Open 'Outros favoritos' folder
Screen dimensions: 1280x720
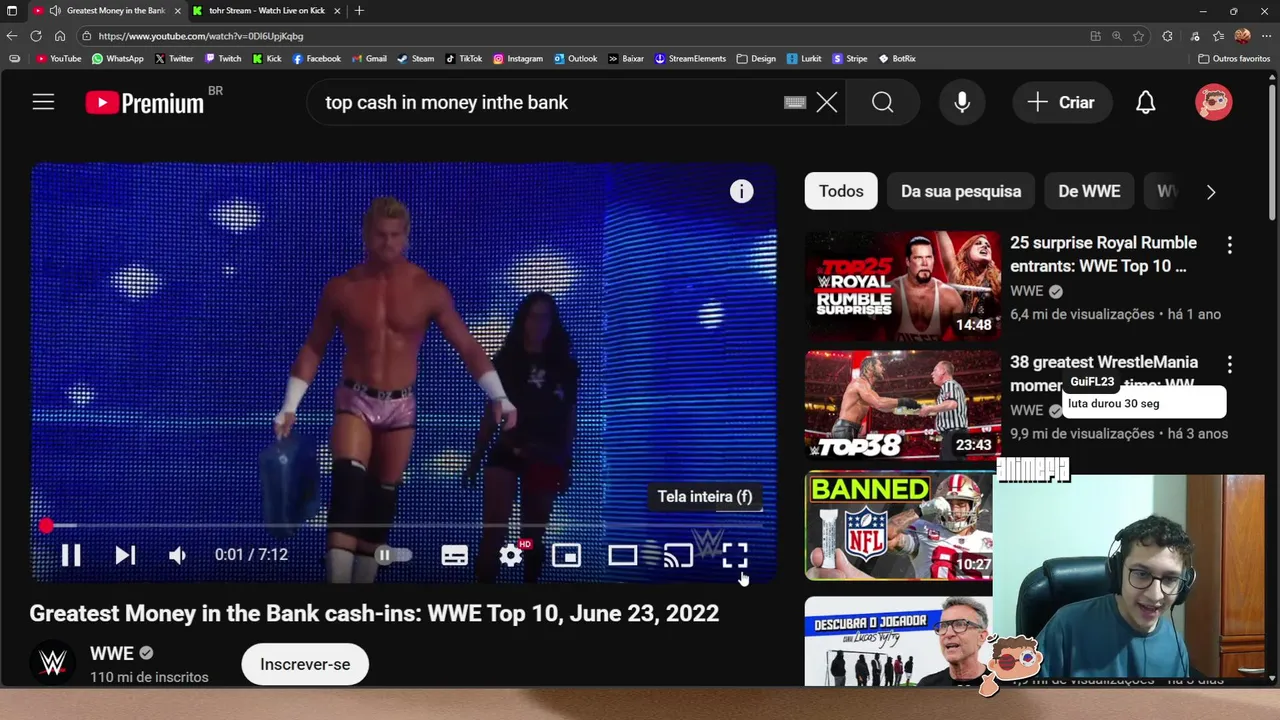1234,59
